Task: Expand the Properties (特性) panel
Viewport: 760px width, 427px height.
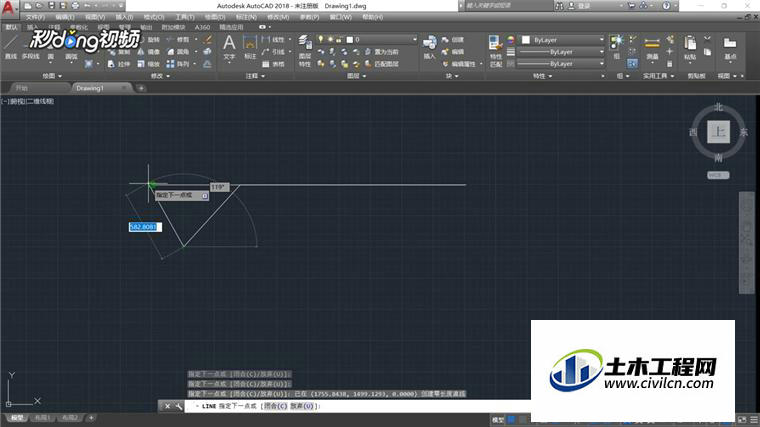Action: pyautogui.click(x=542, y=76)
